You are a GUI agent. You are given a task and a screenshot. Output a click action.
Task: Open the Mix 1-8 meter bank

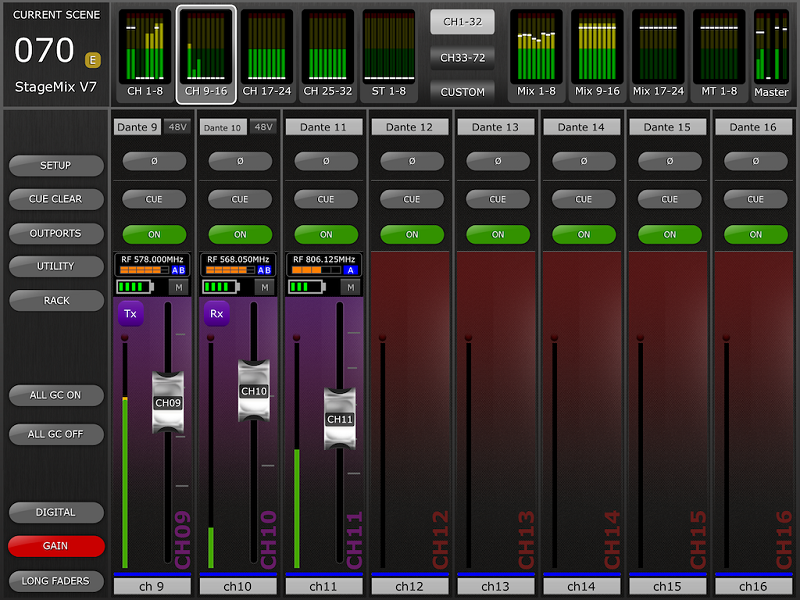pyautogui.click(x=536, y=54)
